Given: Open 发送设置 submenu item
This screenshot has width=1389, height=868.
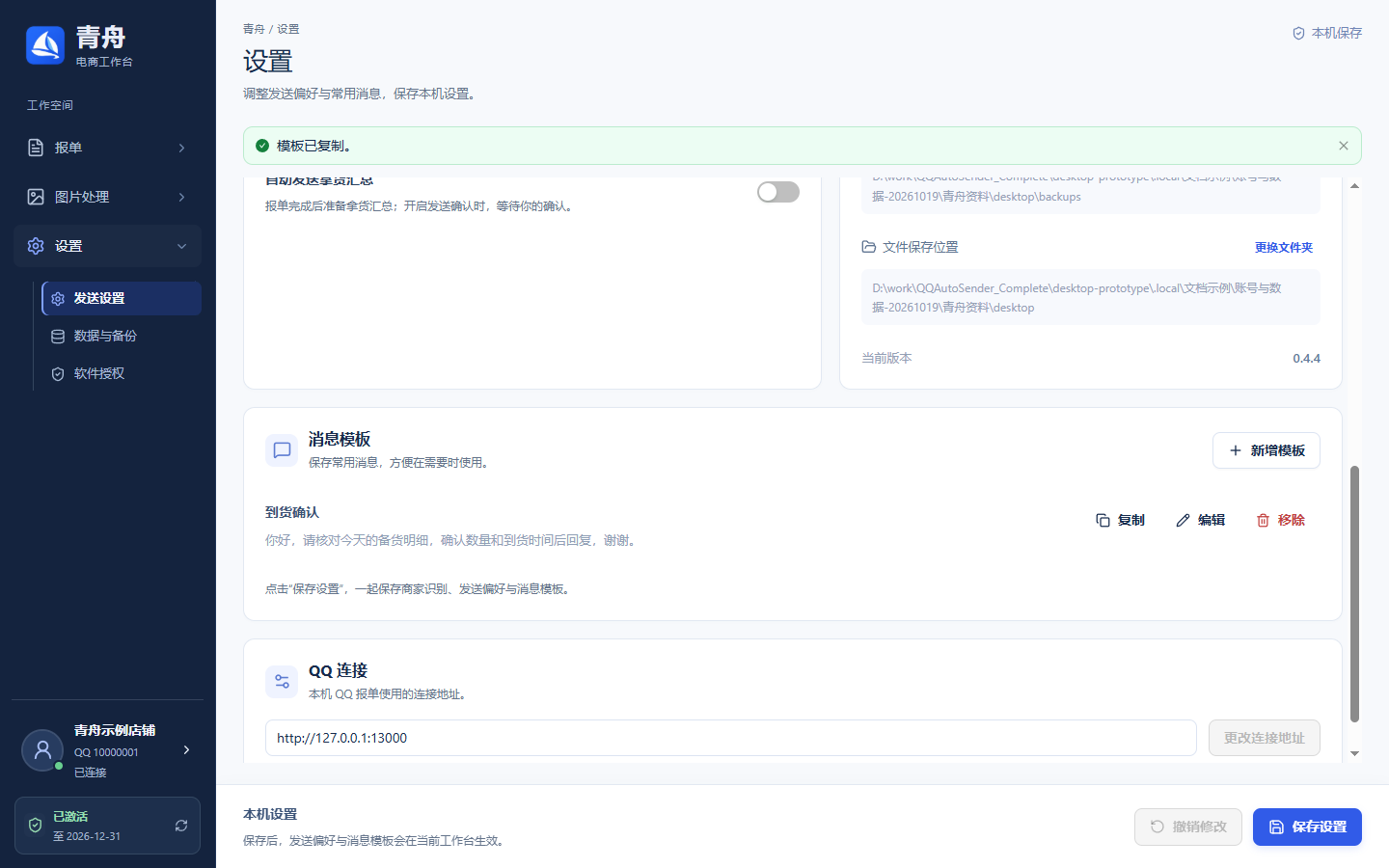Looking at the screenshot, I should [x=122, y=299].
